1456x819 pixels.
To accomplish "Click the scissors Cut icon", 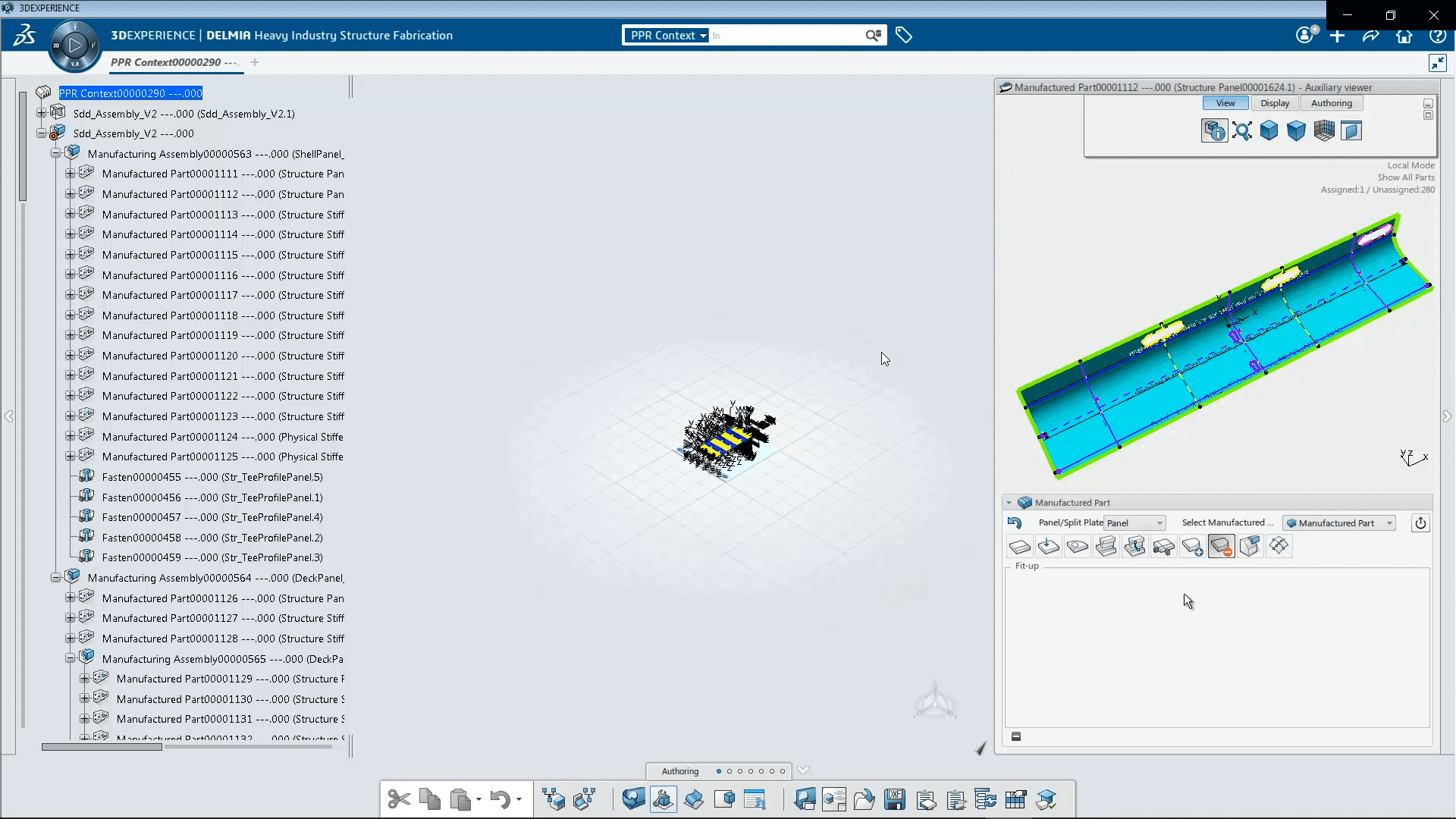I will [x=399, y=799].
